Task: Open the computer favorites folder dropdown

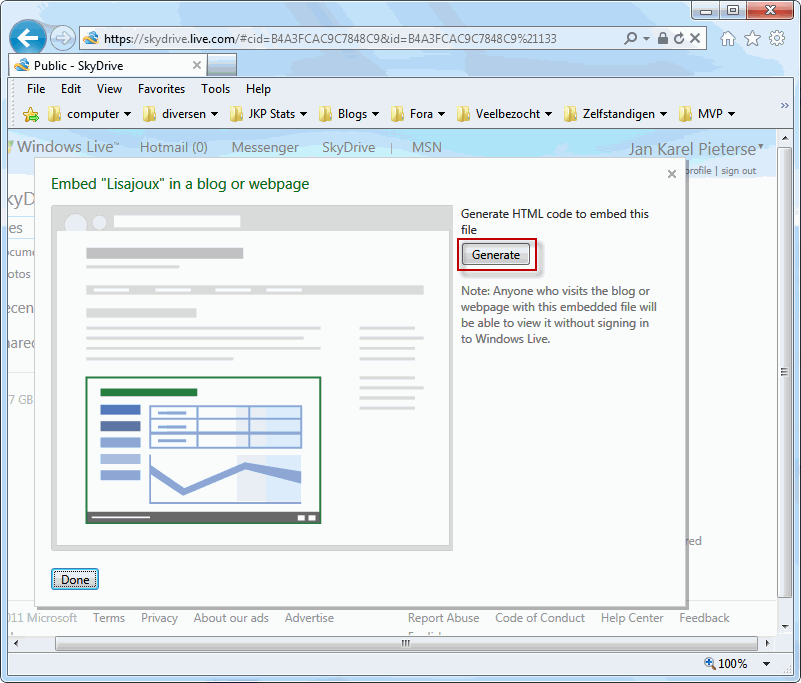Action: pyautogui.click(x=89, y=114)
